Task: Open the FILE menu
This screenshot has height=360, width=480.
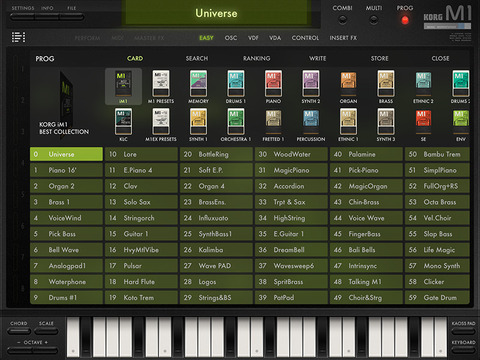Action: [x=72, y=17]
